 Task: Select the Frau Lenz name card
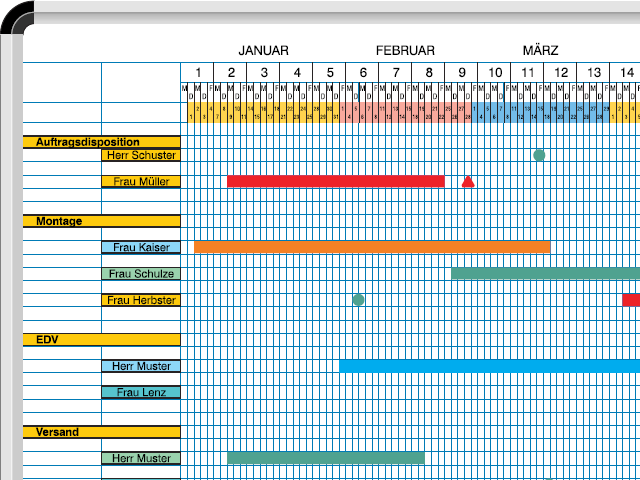(141, 392)
